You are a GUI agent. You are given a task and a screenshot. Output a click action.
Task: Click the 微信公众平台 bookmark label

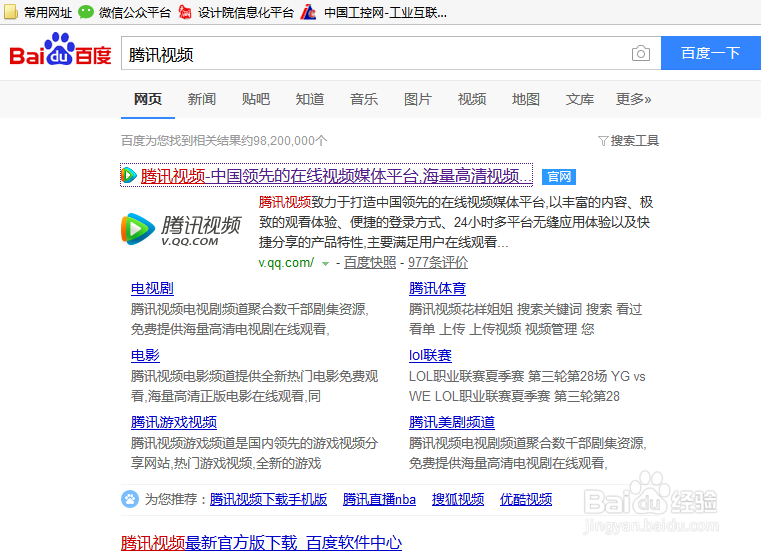(x=135, y=12)
